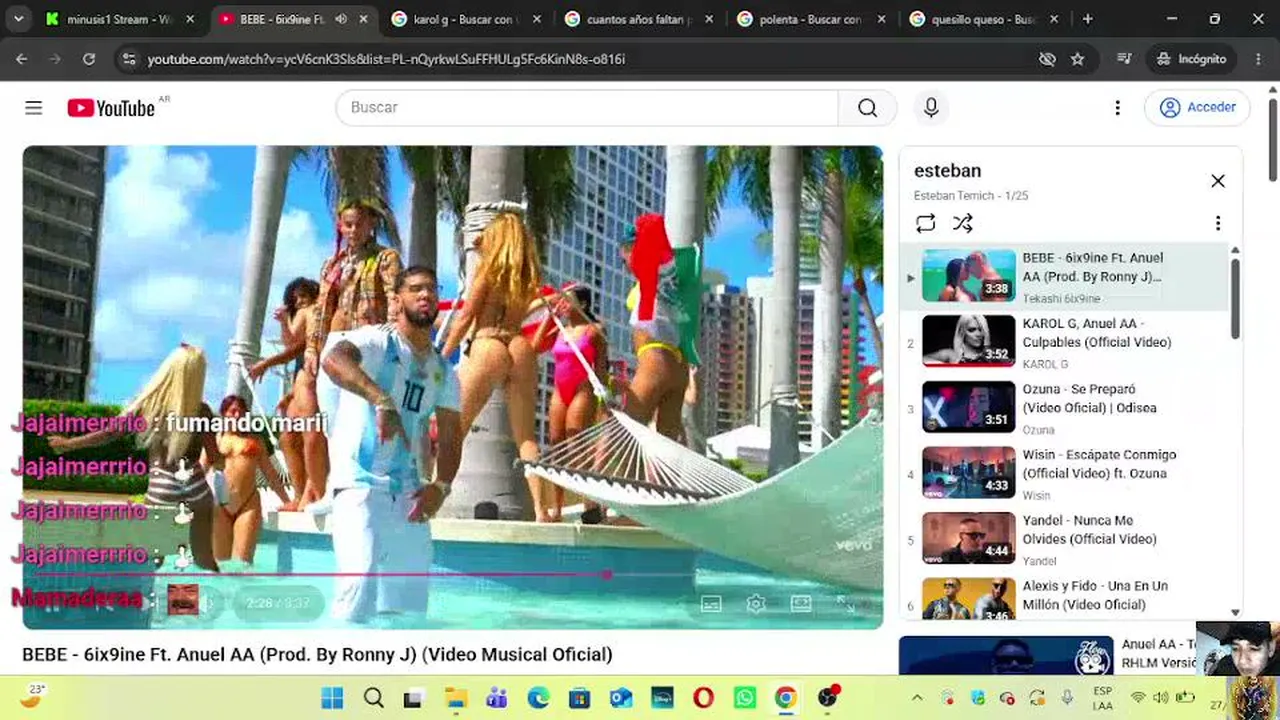Open the Windows Start menu
The width and height of the screenshot is (1280, 720).
coord(332,698)
